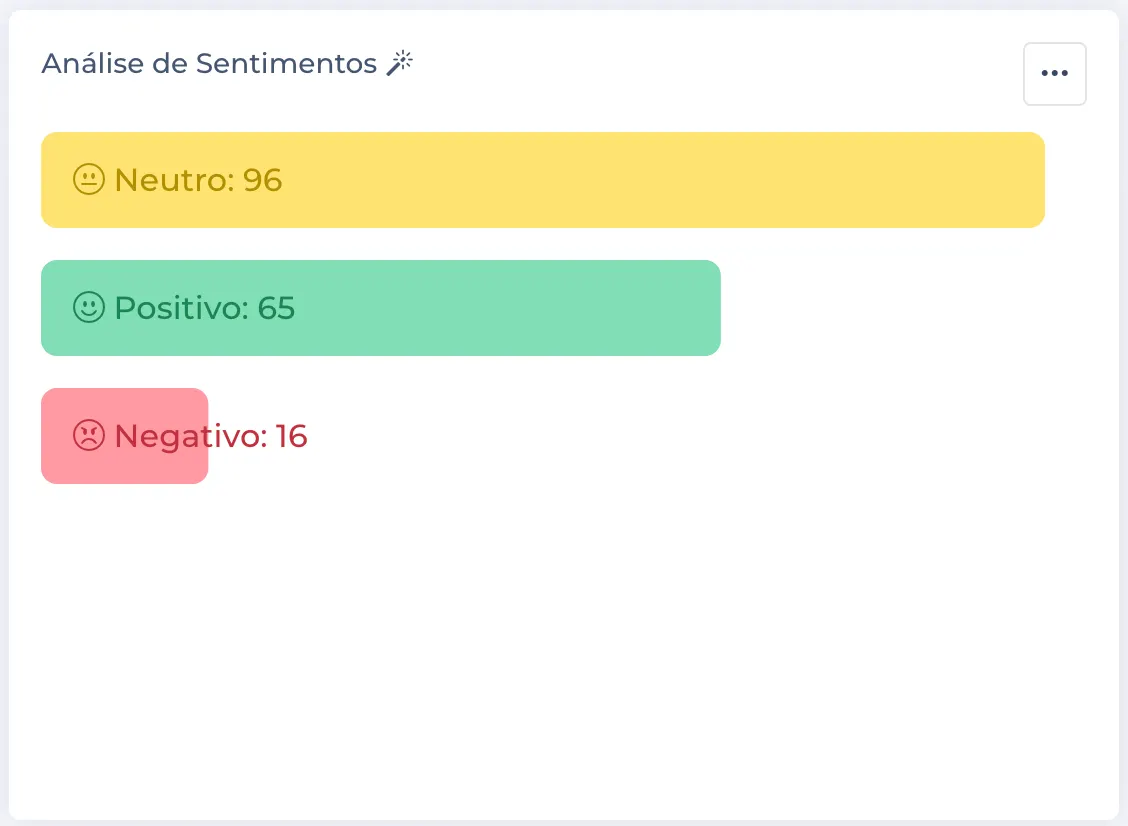Click the word "Positivo" in the green bar
The height and width of the screenshot is (826, 1128).
coord(180,308)
